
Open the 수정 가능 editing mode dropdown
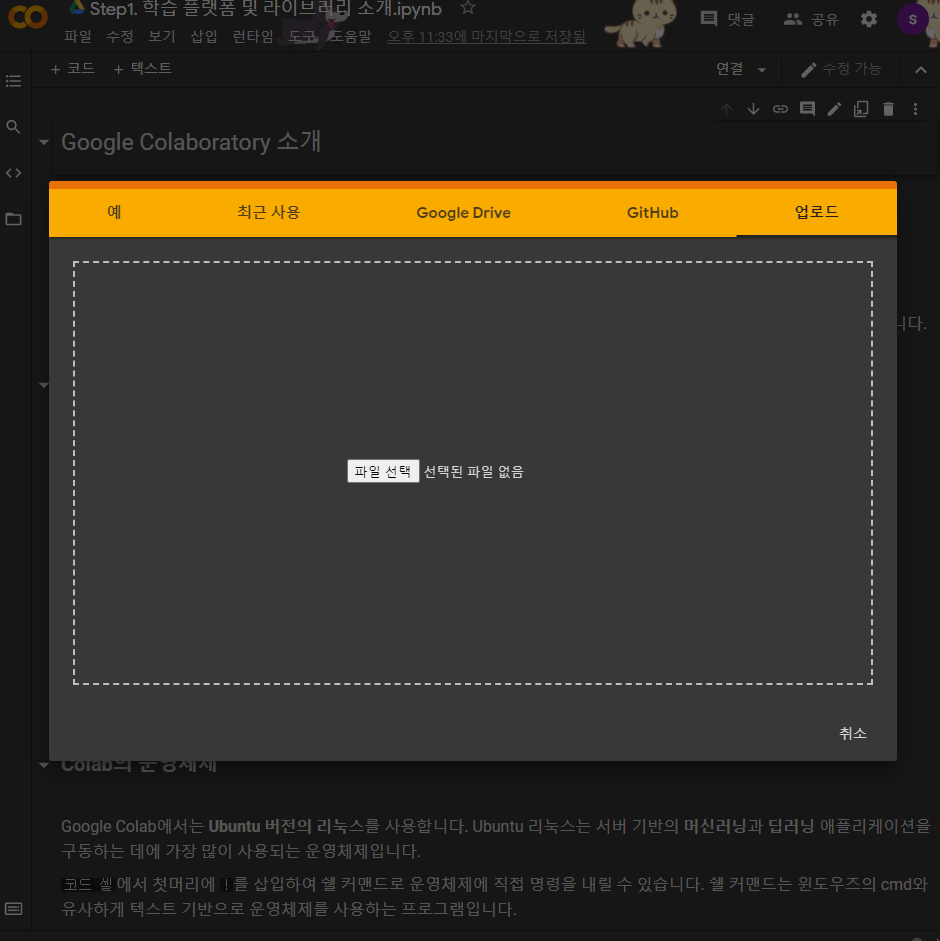pyautogui.click(x=841, y=69)
